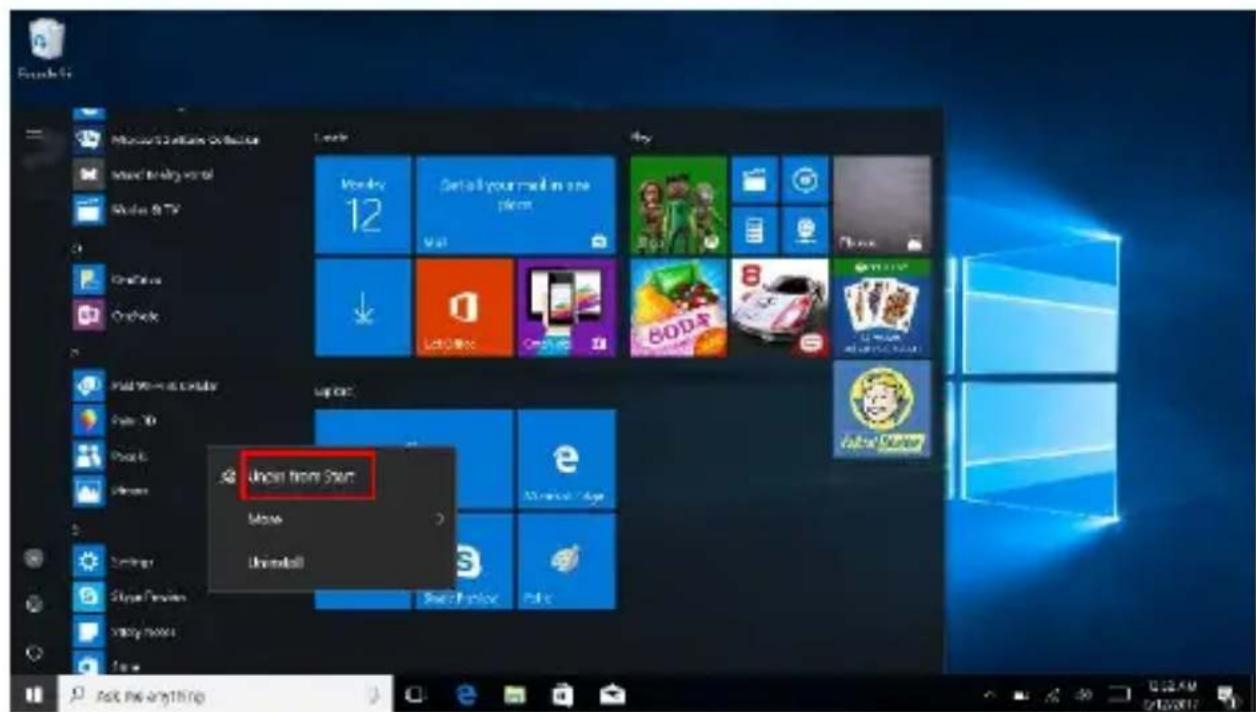Expand the More submenu arrow

[x=441, y=520]
